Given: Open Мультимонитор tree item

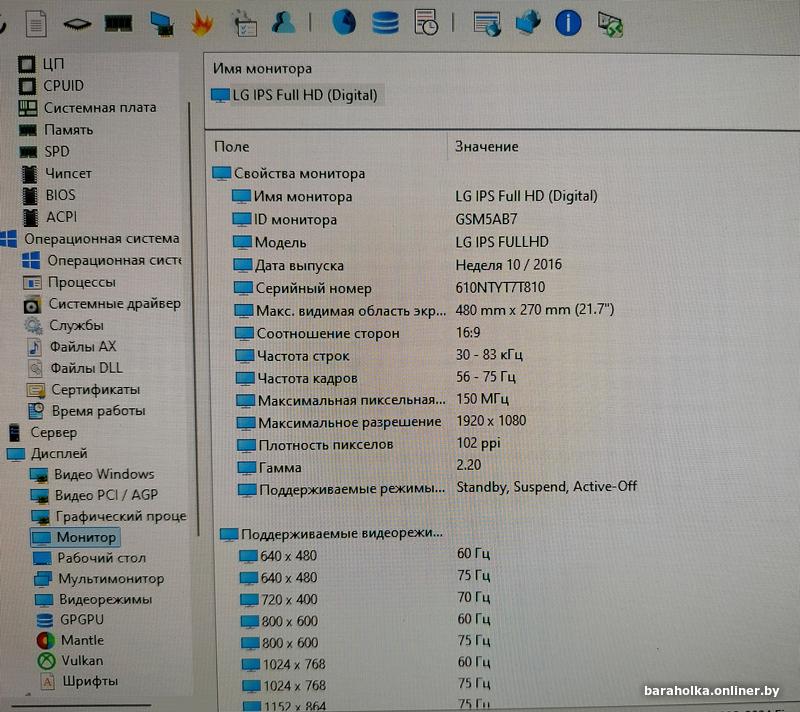Looking at the screenshot, I should click(x=99, y=579).
